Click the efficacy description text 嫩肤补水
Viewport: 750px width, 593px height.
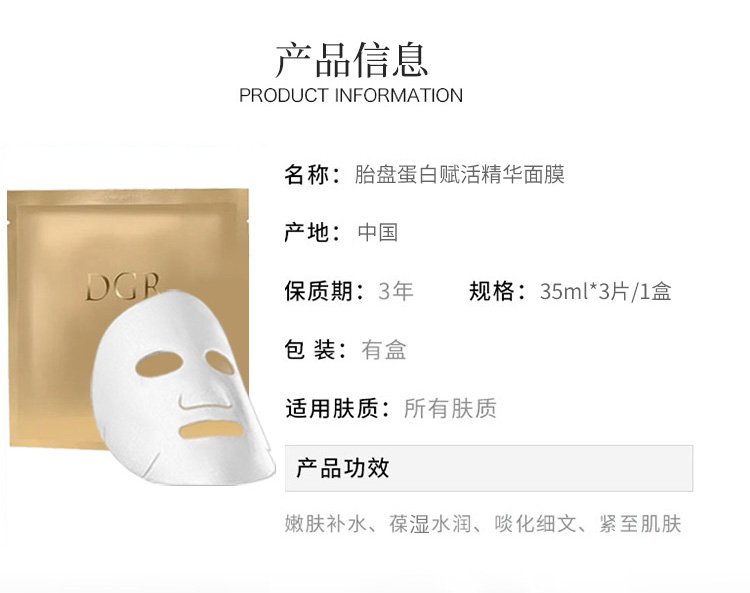click(326, 524)
